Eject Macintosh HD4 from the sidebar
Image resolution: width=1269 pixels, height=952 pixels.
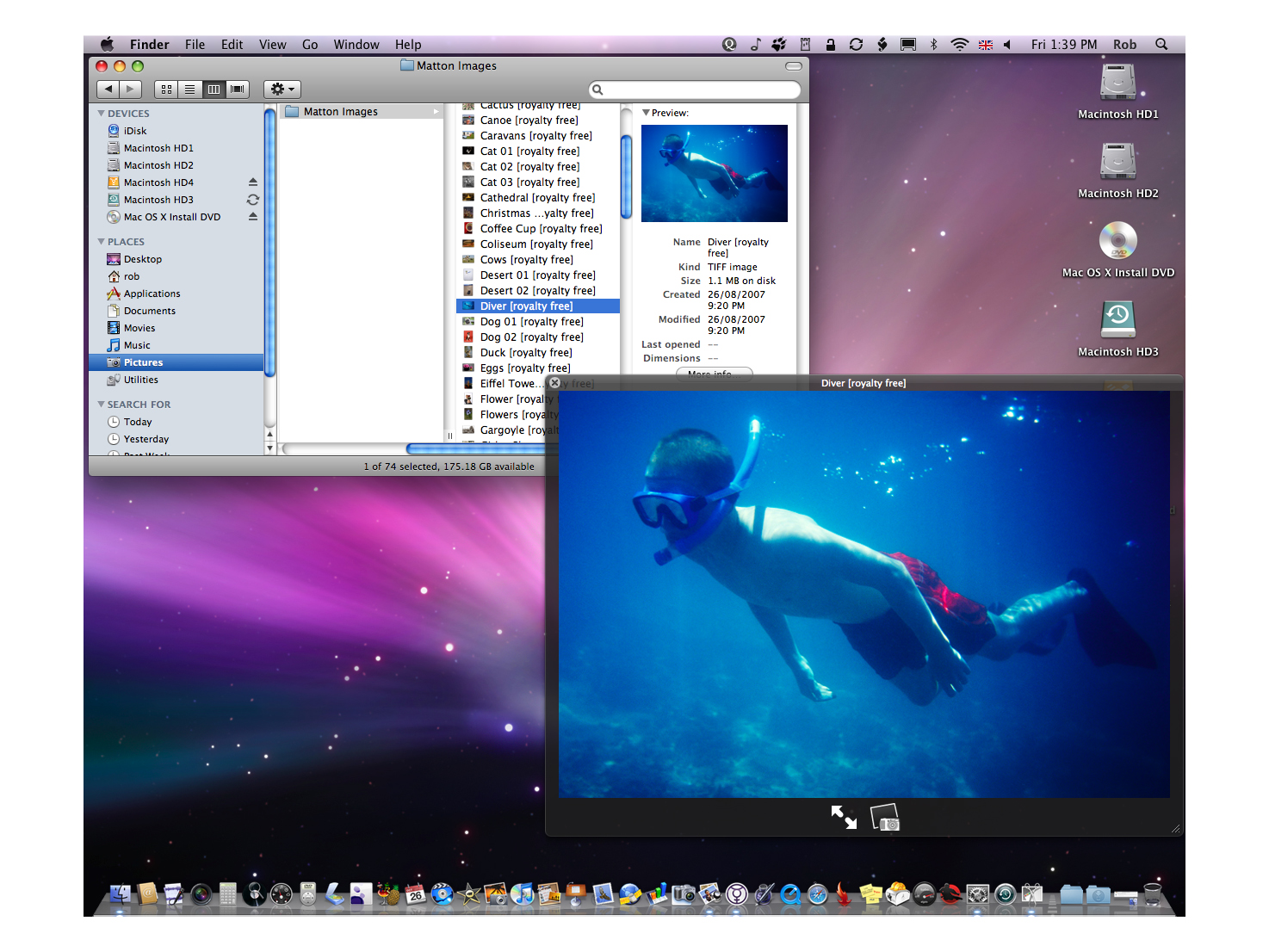[x=253, y=182]
